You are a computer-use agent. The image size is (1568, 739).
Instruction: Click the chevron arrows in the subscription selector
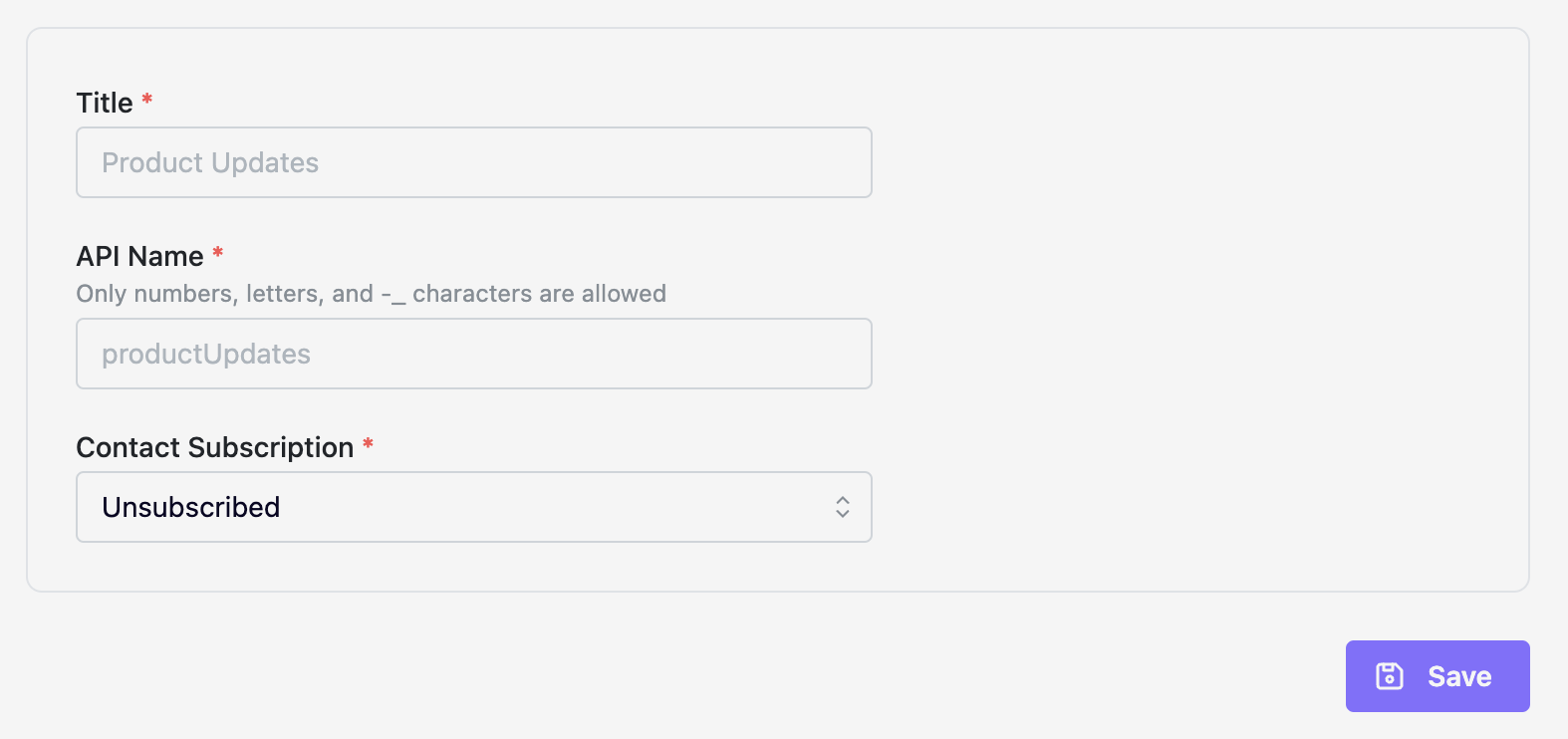pyautogui.click(x=842, y=507)
